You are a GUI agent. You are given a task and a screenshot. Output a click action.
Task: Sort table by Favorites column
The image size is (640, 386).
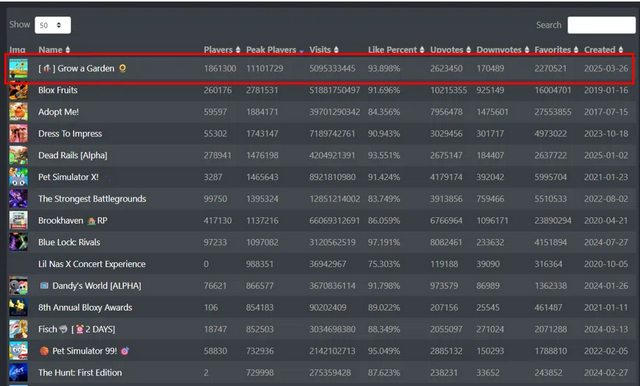point(556,50)
